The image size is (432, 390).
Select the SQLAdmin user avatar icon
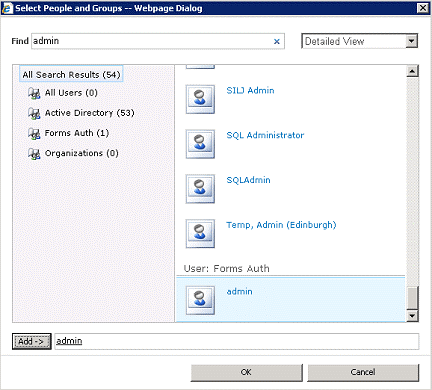200,188
